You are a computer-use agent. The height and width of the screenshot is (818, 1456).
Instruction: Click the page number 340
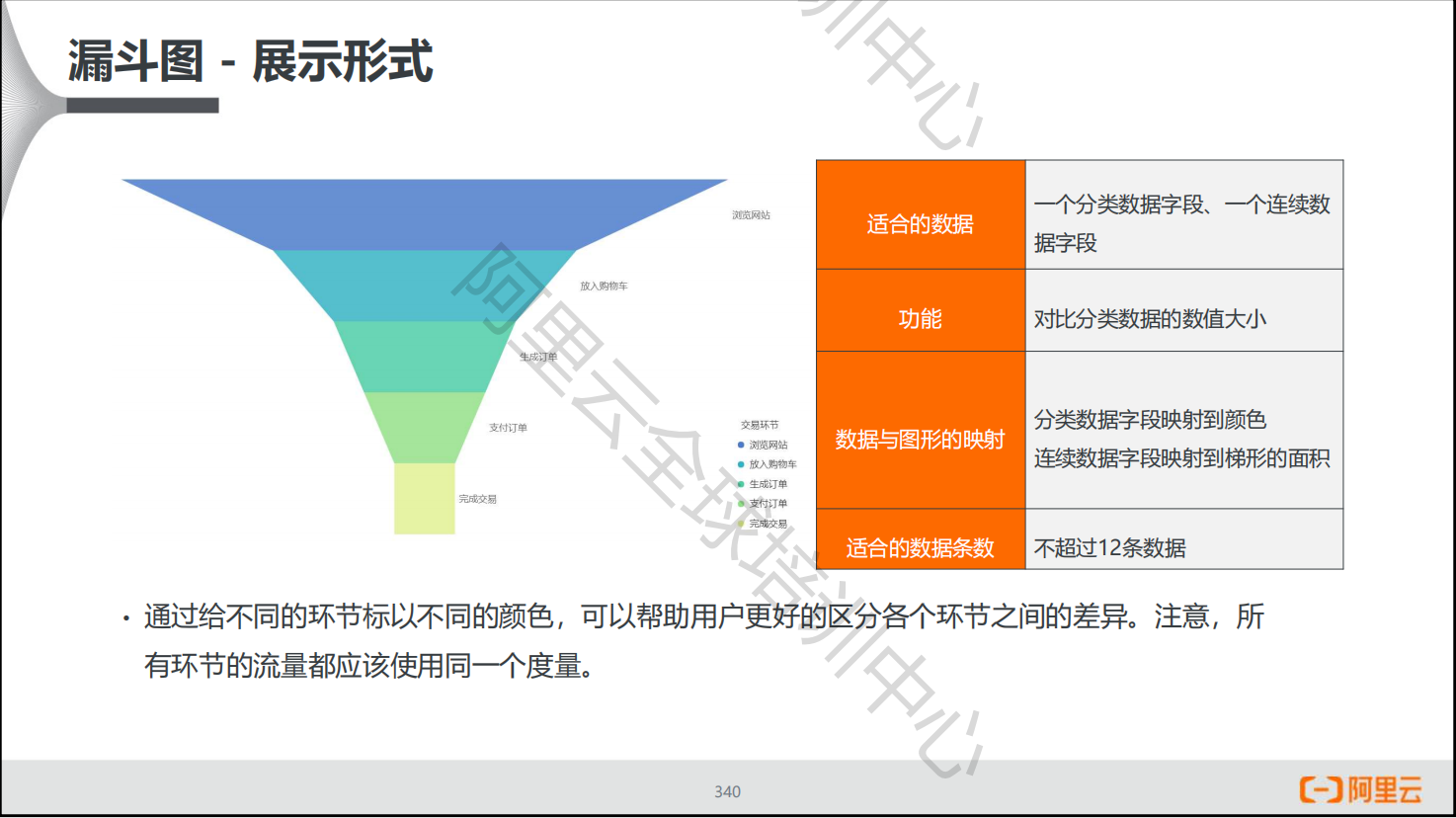727,791
